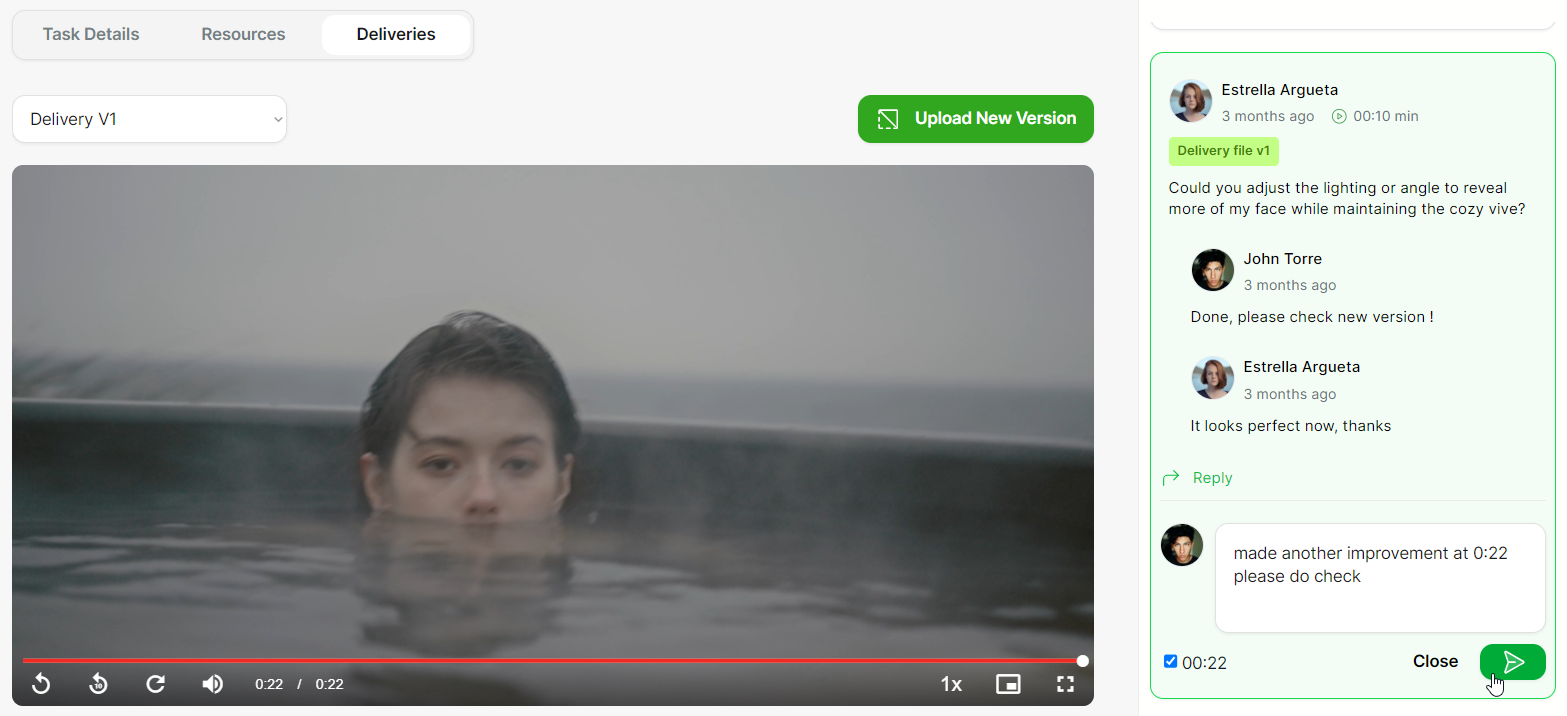
Task: Click the Upload New Version icon
Action: tap(887, 119)
